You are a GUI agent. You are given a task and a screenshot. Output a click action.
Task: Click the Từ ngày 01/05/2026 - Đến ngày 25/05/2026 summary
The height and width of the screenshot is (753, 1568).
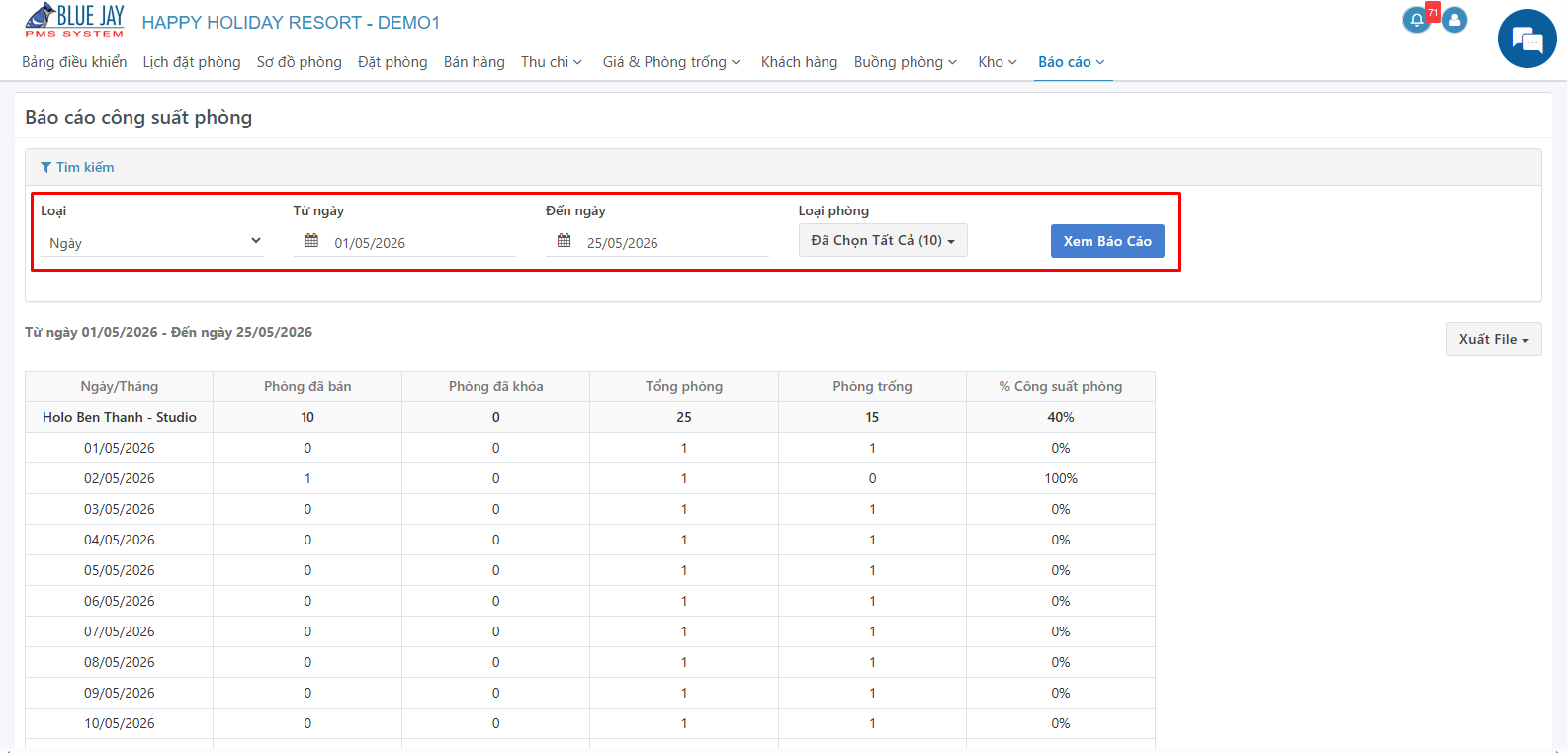[169, 332]
